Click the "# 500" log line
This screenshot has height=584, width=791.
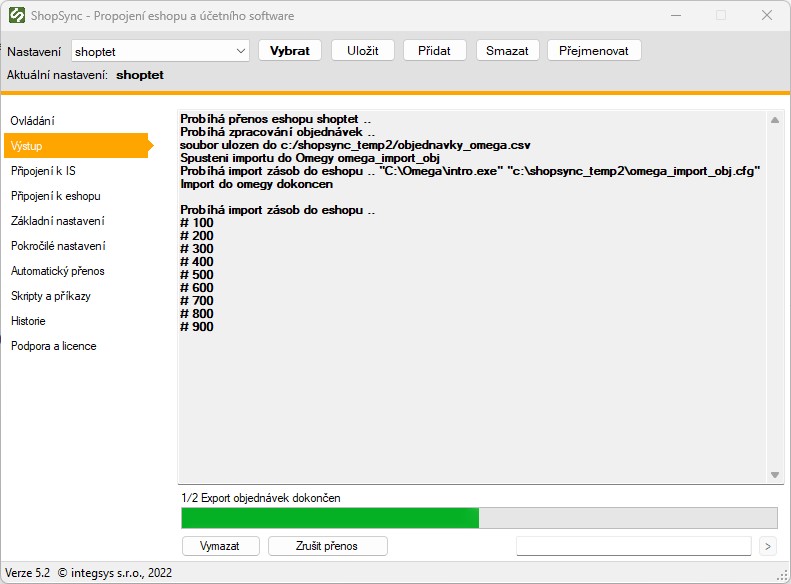point(197,275)
